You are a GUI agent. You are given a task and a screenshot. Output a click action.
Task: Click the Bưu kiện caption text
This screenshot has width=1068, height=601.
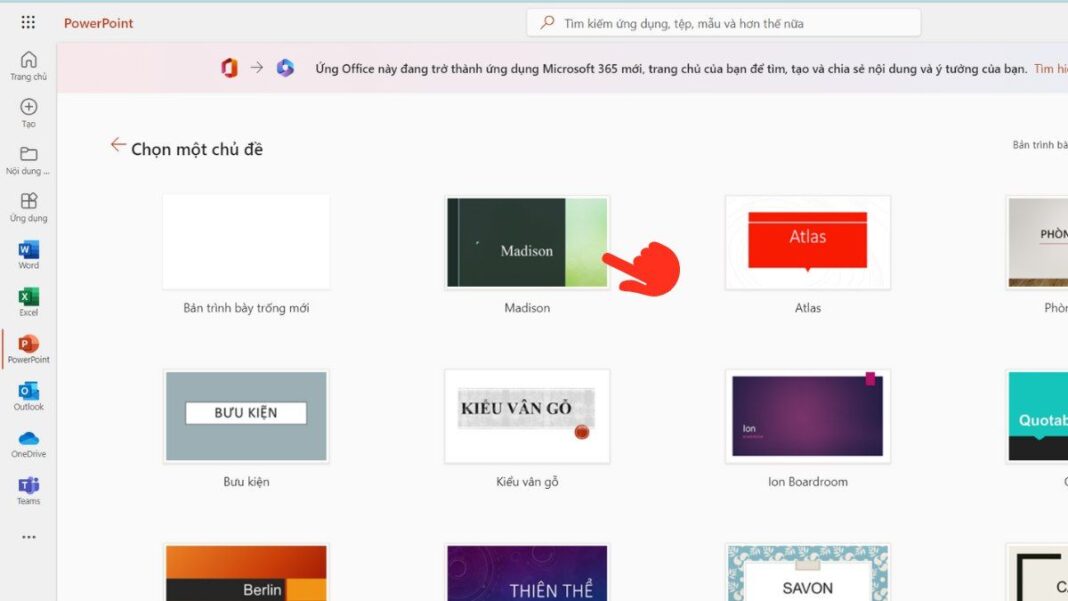pos(246,482)
